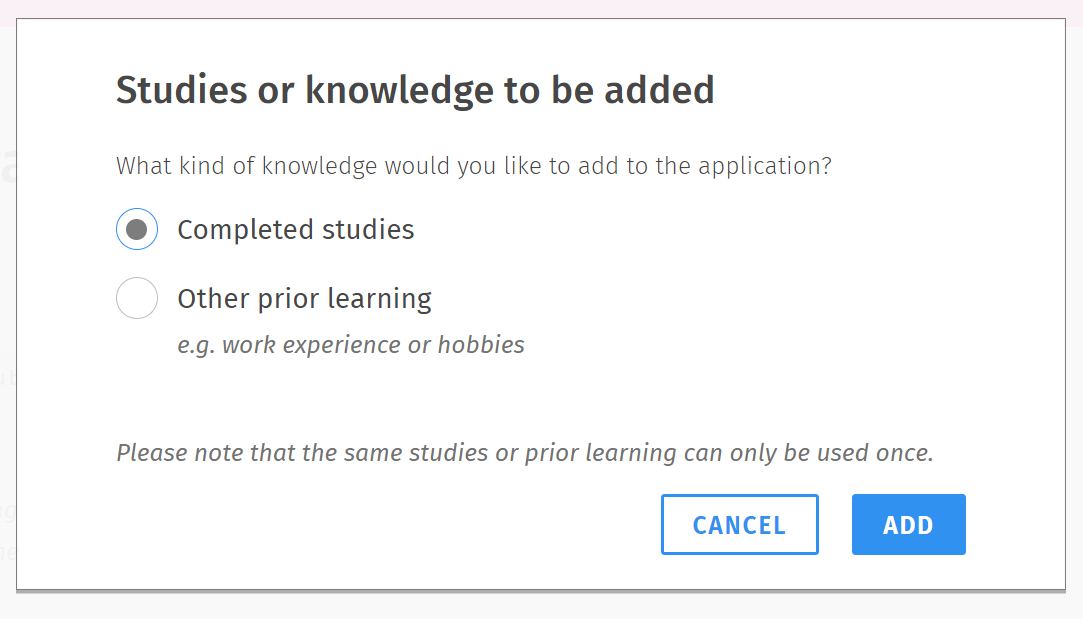The height and width of the screenshot is (619, 1083).
Task: Select the Completed studies radio button
Action: [x=137, y=230]
